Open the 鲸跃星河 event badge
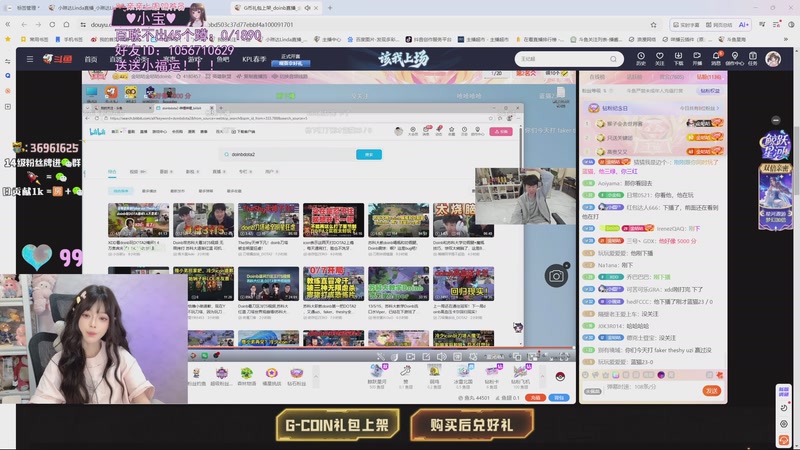Screen dimensions: 800x450 click(776, 146)
